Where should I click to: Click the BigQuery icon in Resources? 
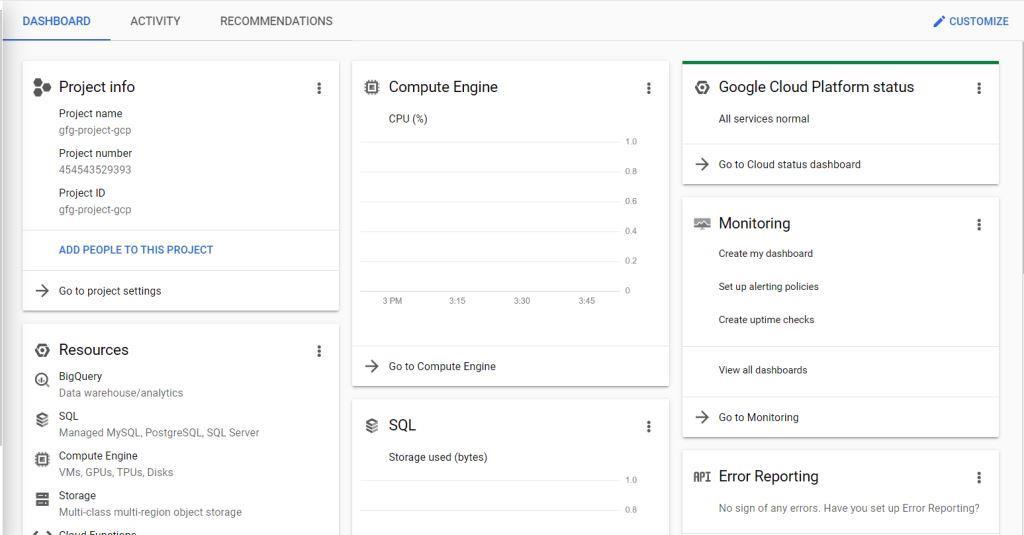(x=42, y=380)
